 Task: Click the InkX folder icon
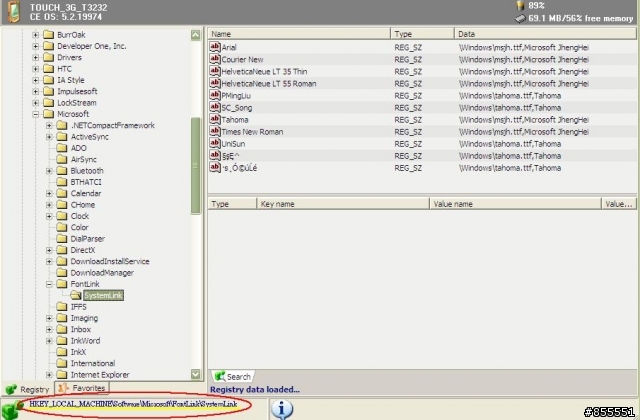pyautogui.click(x=62, y=352)
